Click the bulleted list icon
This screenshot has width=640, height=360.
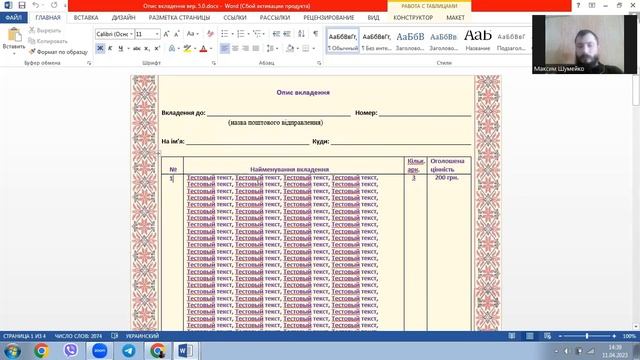pyautogui.click(x=224, y=34)
